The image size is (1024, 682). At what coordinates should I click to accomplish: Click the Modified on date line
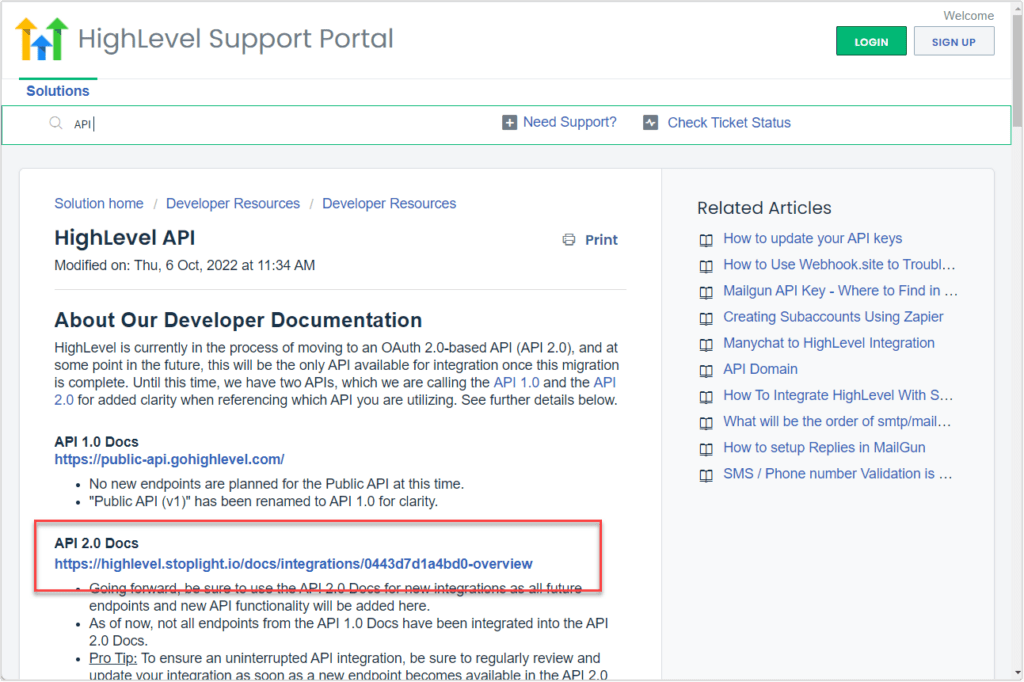coord(185,265)
